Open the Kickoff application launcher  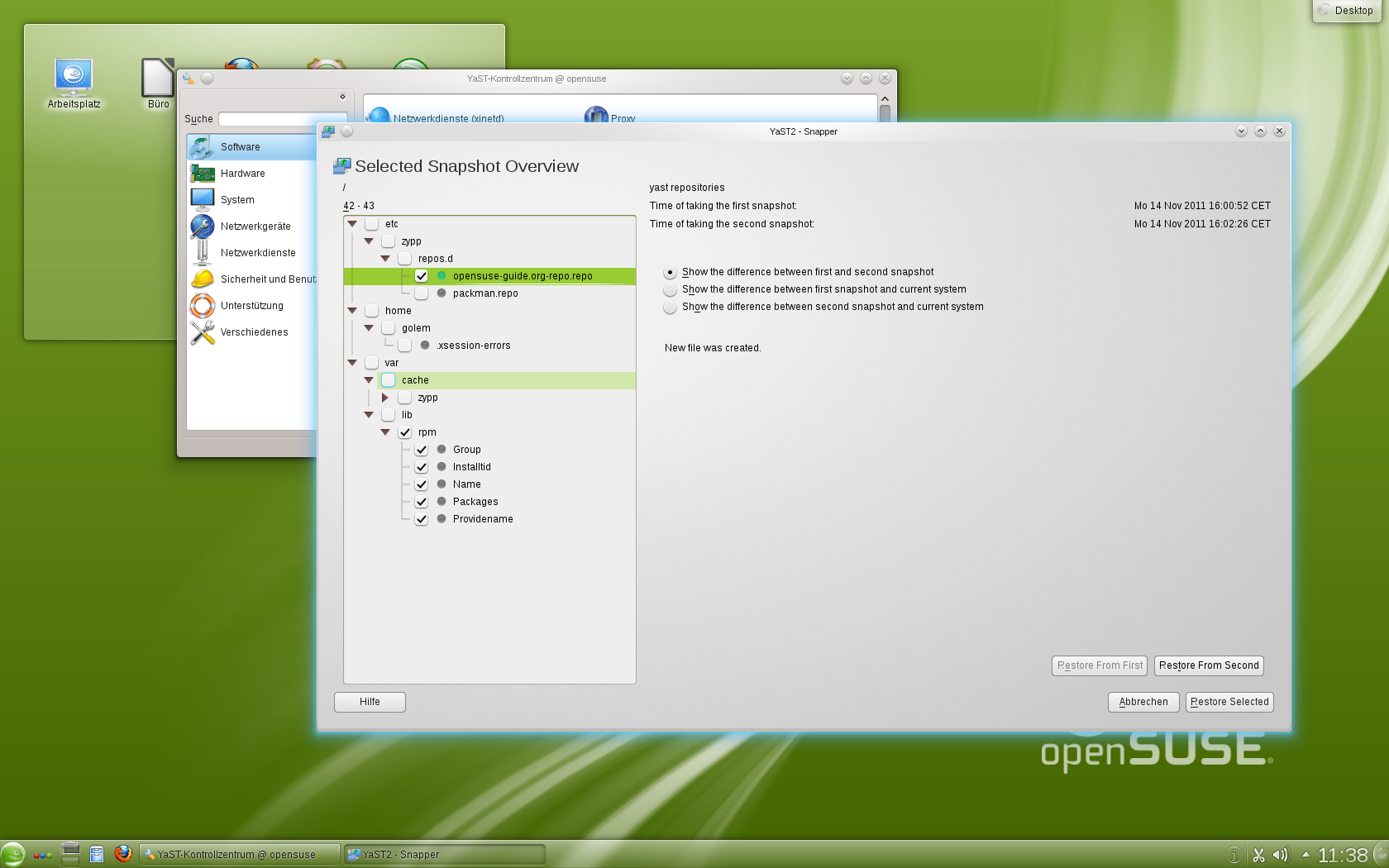pos(15,854)
